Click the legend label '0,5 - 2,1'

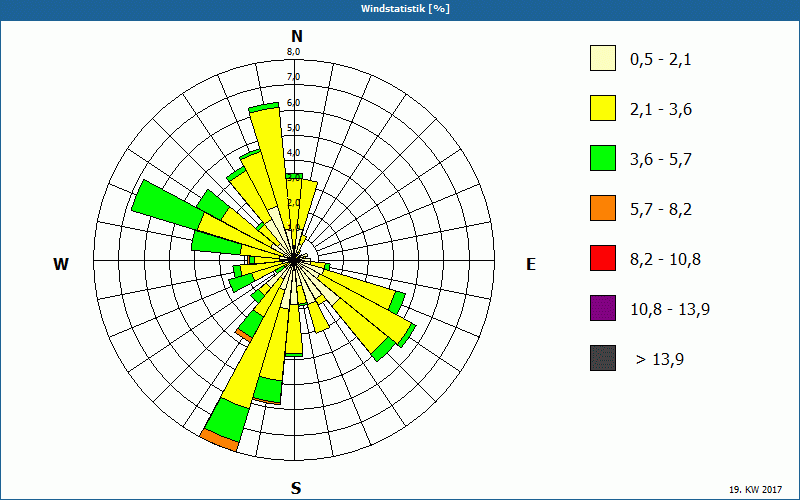(661, 60)
